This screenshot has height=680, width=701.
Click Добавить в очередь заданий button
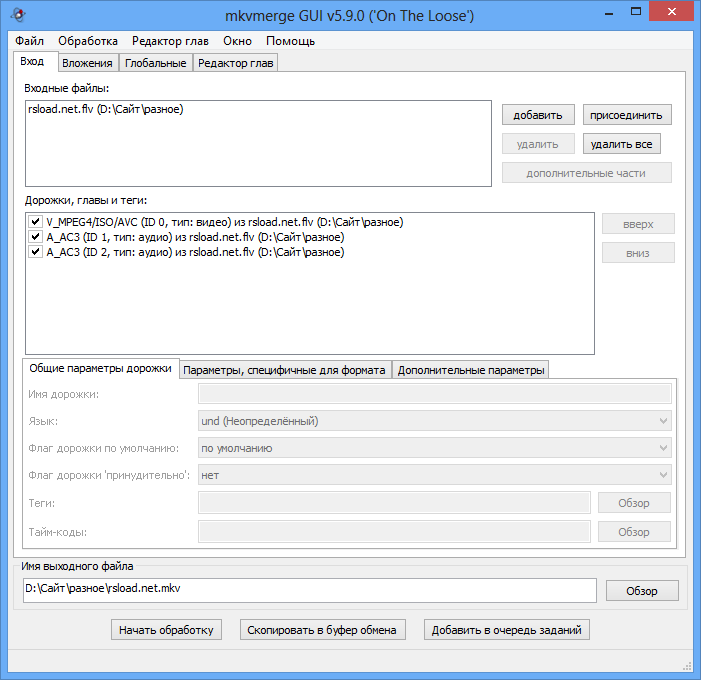(x=507, y=630)
